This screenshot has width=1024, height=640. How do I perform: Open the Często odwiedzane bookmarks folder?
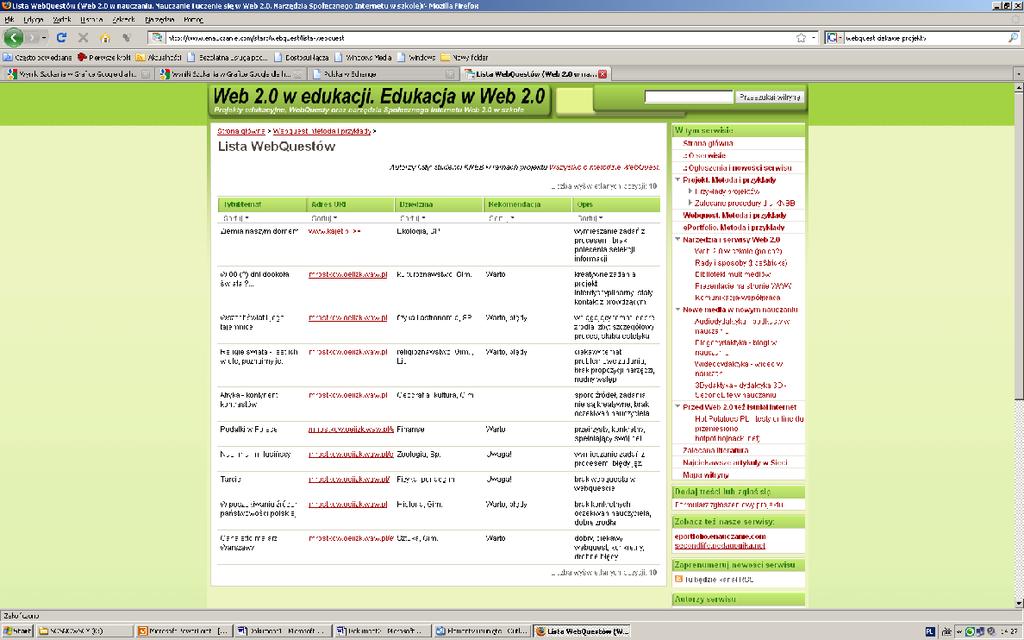[x=38, y=57]
